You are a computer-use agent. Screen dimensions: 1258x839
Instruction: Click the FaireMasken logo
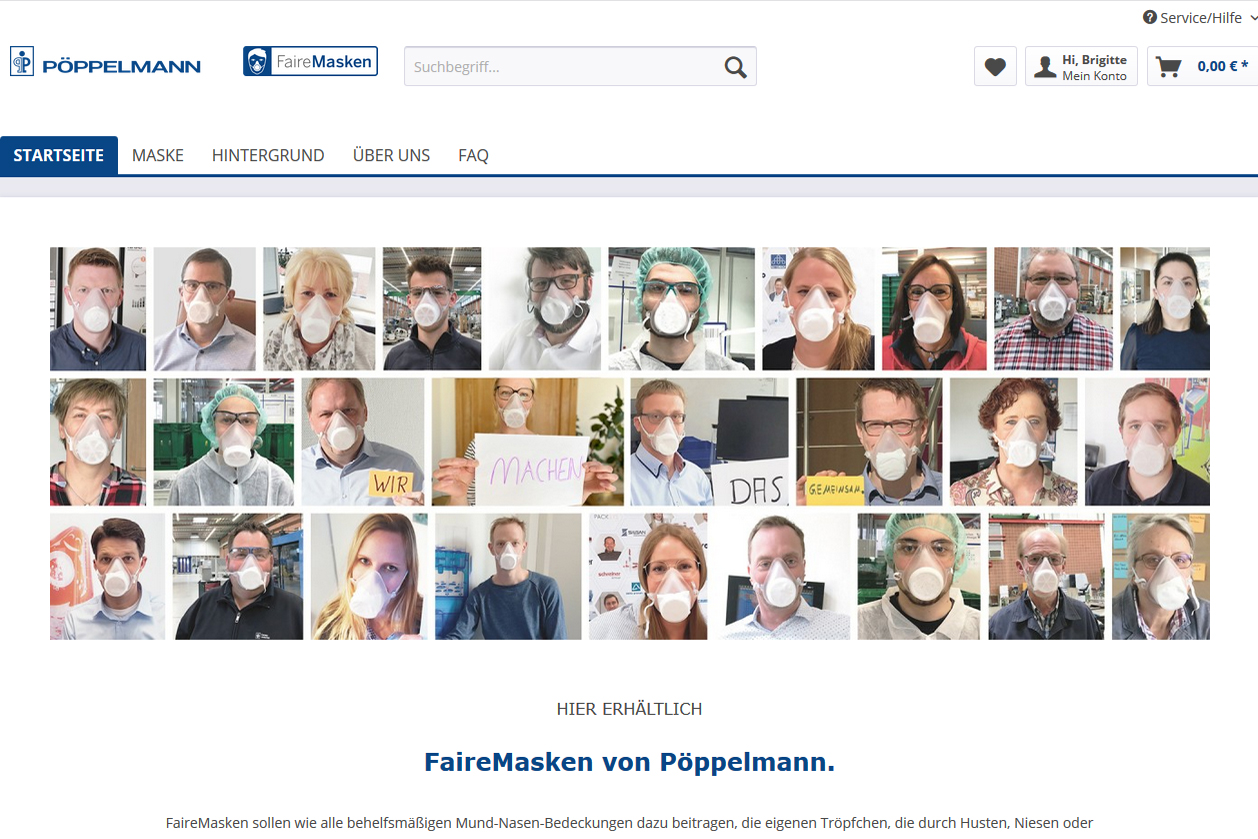coord(310,61)
